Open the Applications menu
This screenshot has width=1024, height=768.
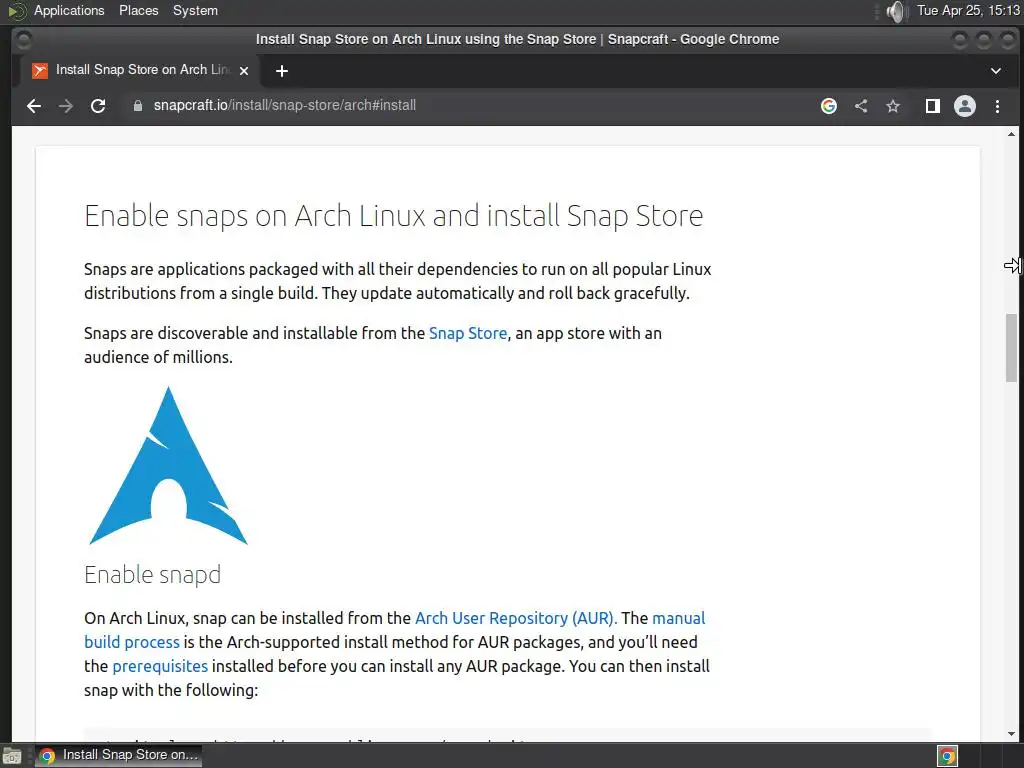tap(69, 10)
